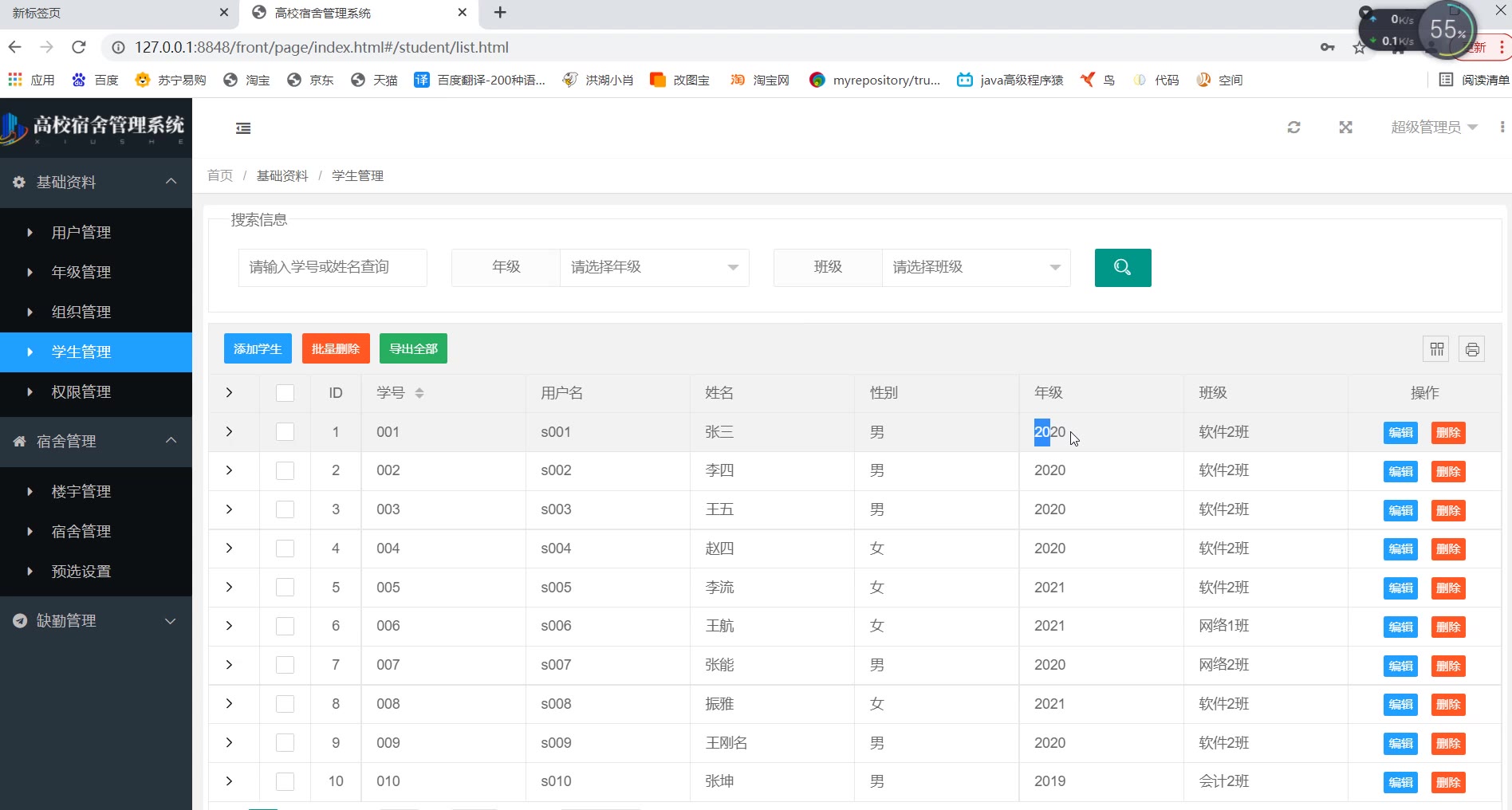Image resolution: width=1512 pixels, height=810 pixels.
Task: Click the print table icon
Action: [1471, 349]
